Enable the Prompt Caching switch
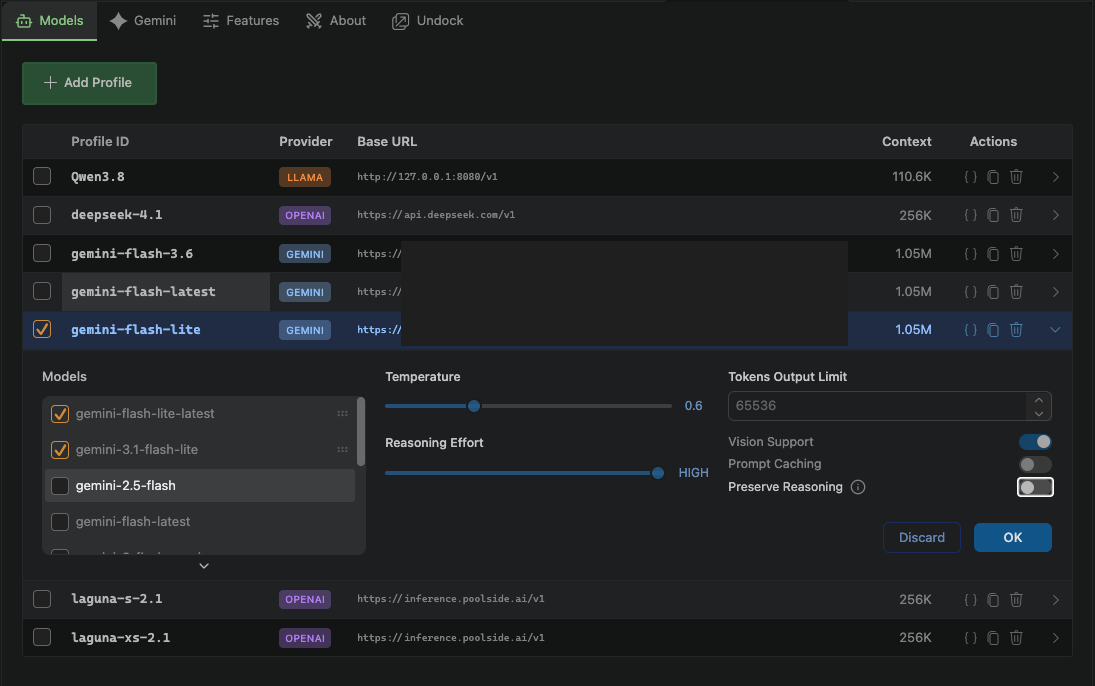 click(1035, 465)
